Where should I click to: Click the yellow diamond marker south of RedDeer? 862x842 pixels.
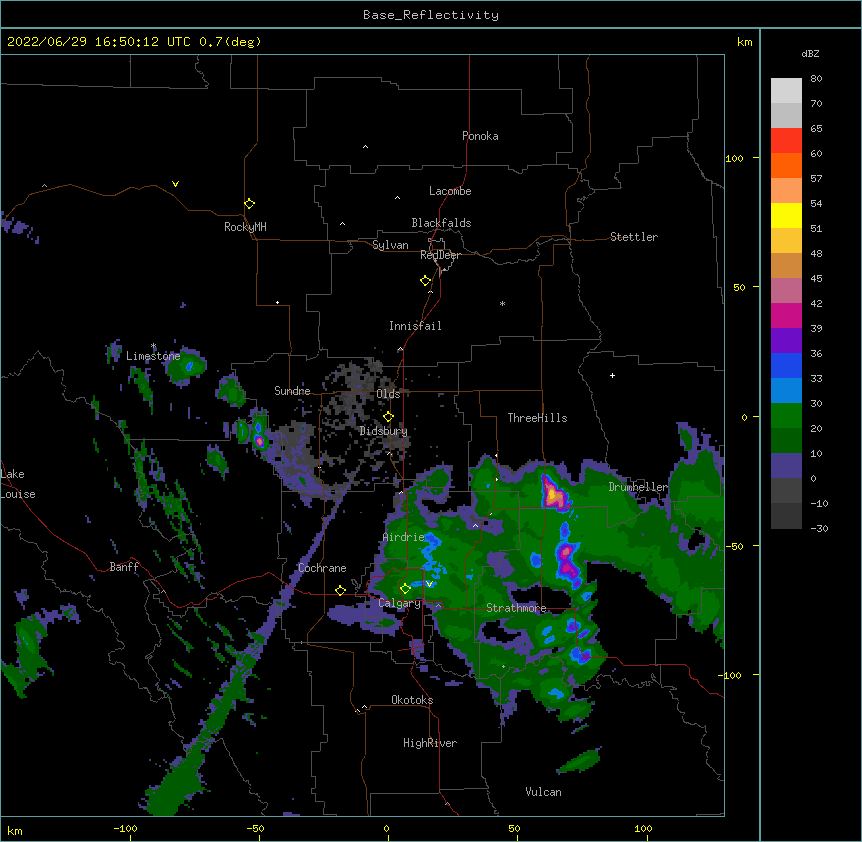click(425, 281)
